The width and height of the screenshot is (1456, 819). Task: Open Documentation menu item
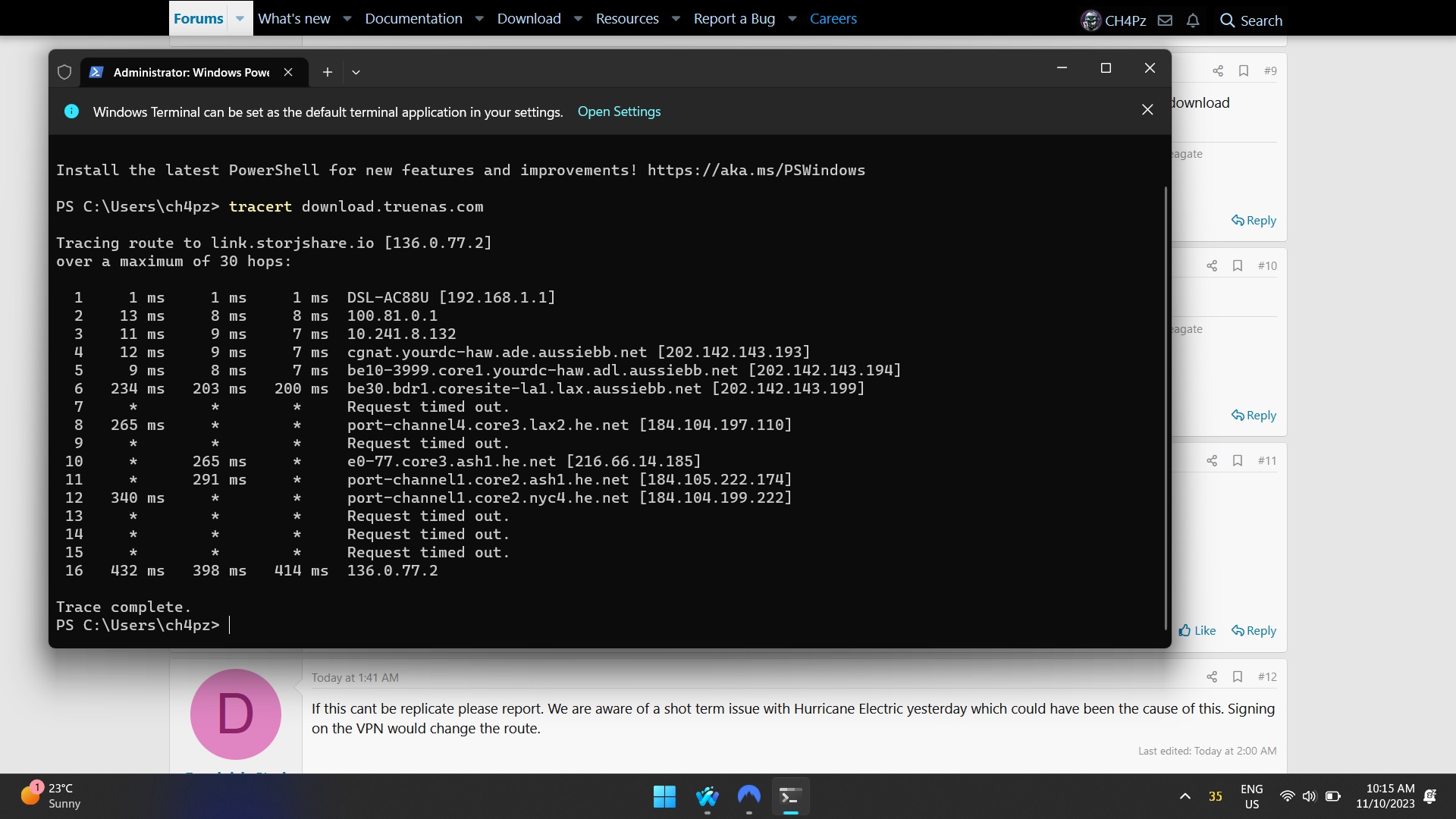[413, 18]
